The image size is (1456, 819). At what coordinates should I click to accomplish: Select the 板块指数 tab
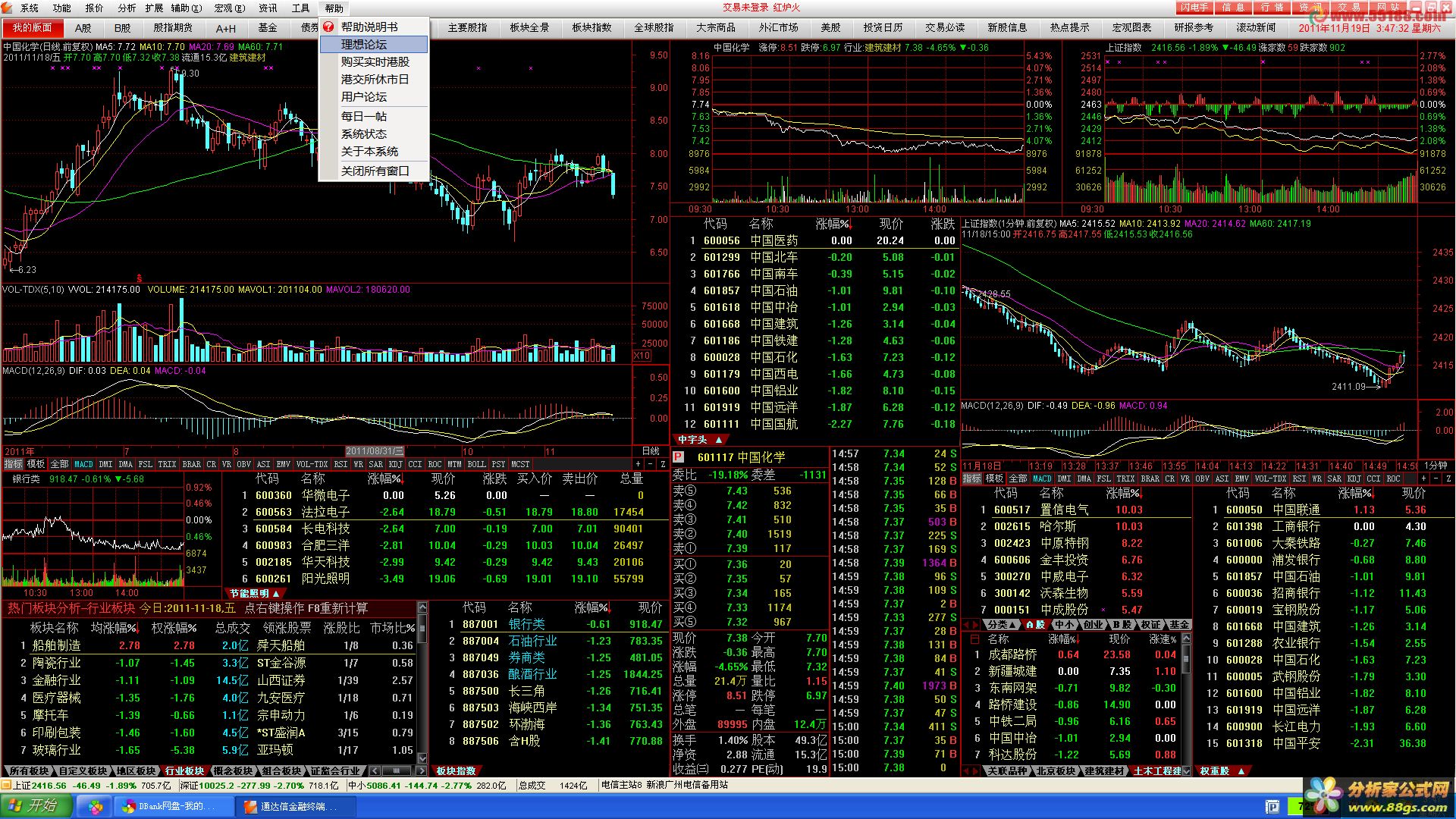point(457,771)
